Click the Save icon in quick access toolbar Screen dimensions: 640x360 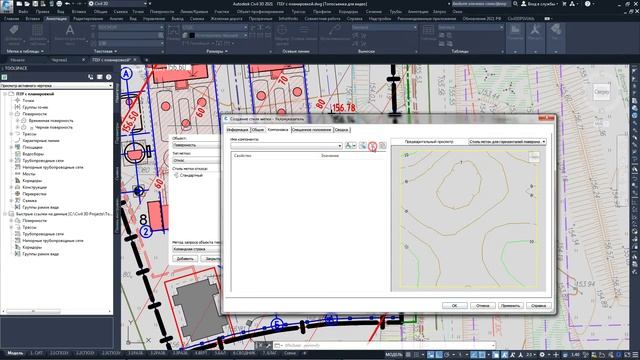(x=35, y=4)
